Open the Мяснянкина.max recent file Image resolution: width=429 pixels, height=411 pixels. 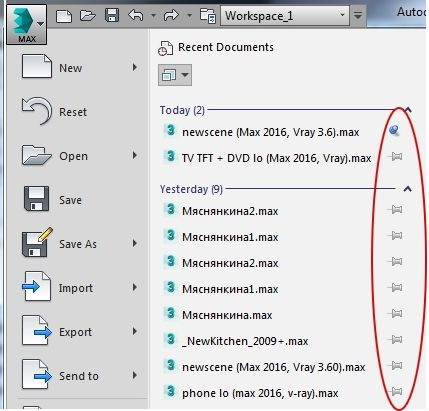point(227,315)
